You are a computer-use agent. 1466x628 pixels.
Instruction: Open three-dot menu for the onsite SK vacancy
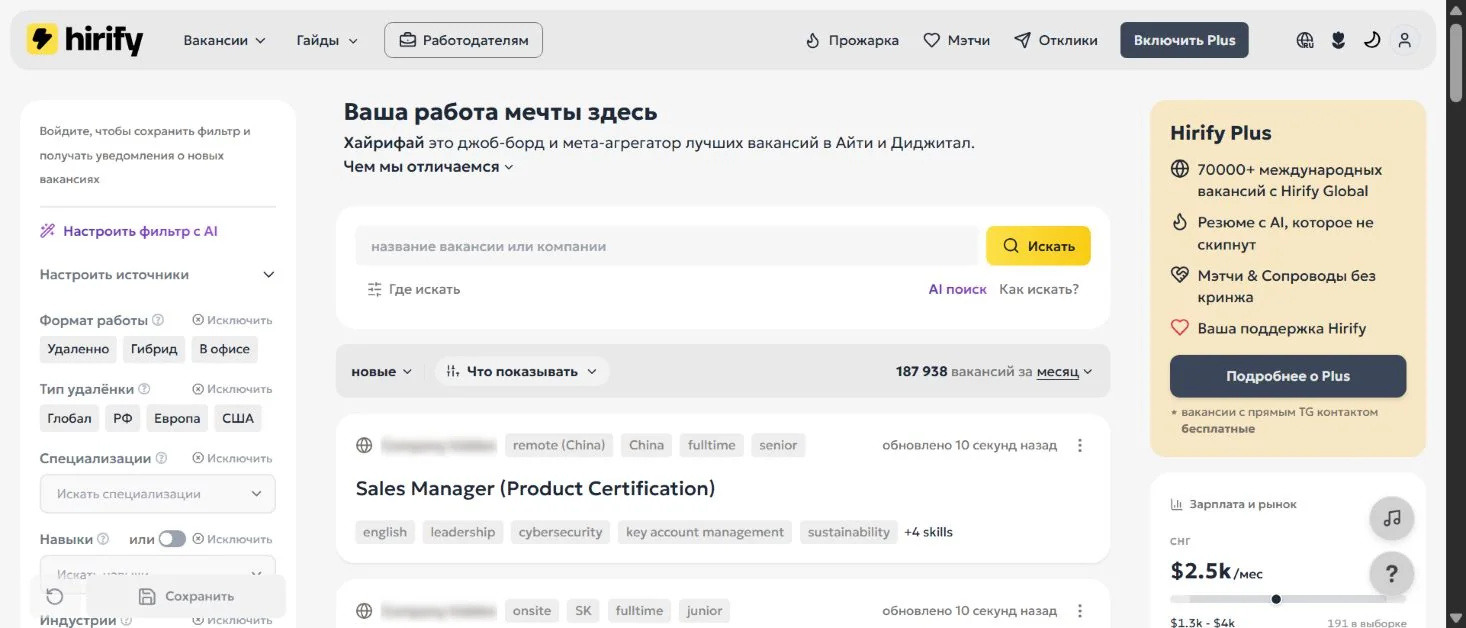click(1079, 610)
